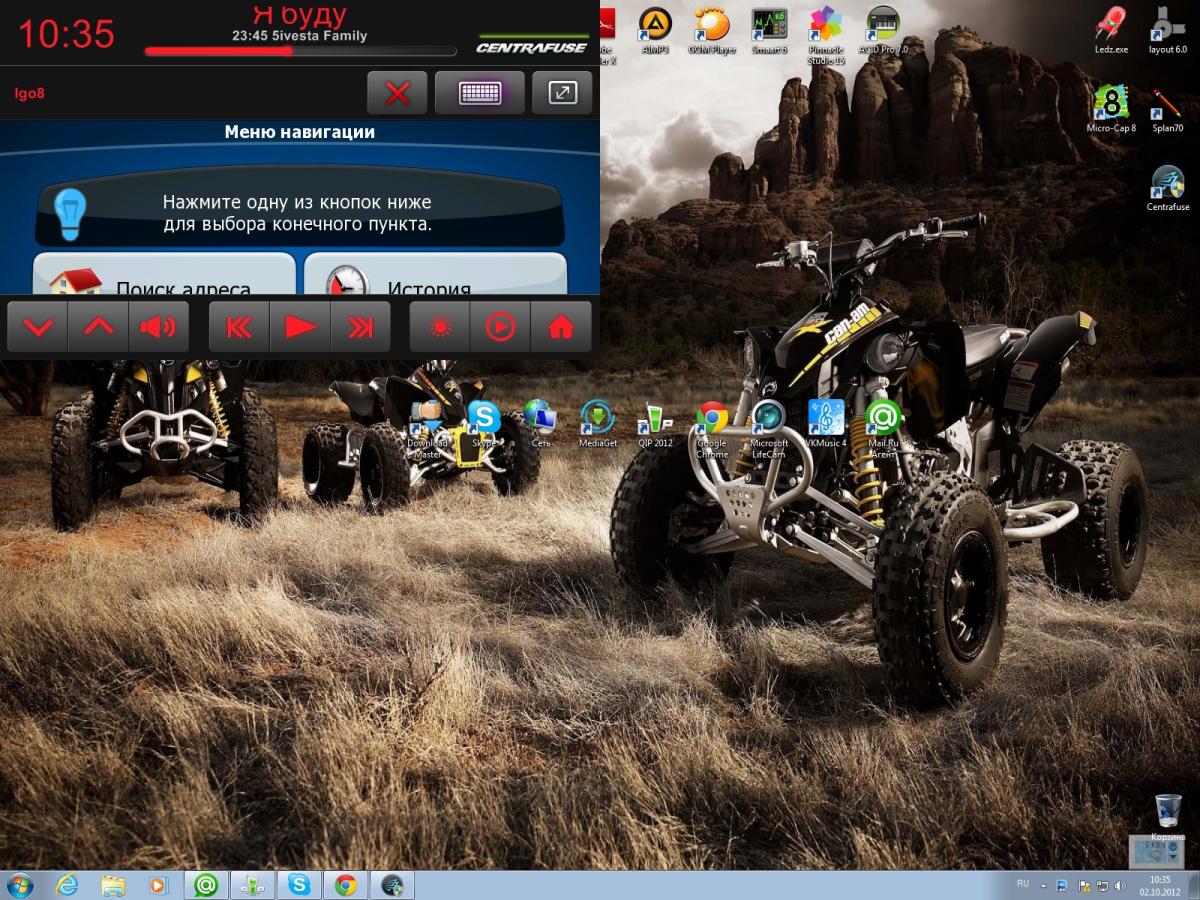Open the circled play media player icon

click(x=500, y=327)
